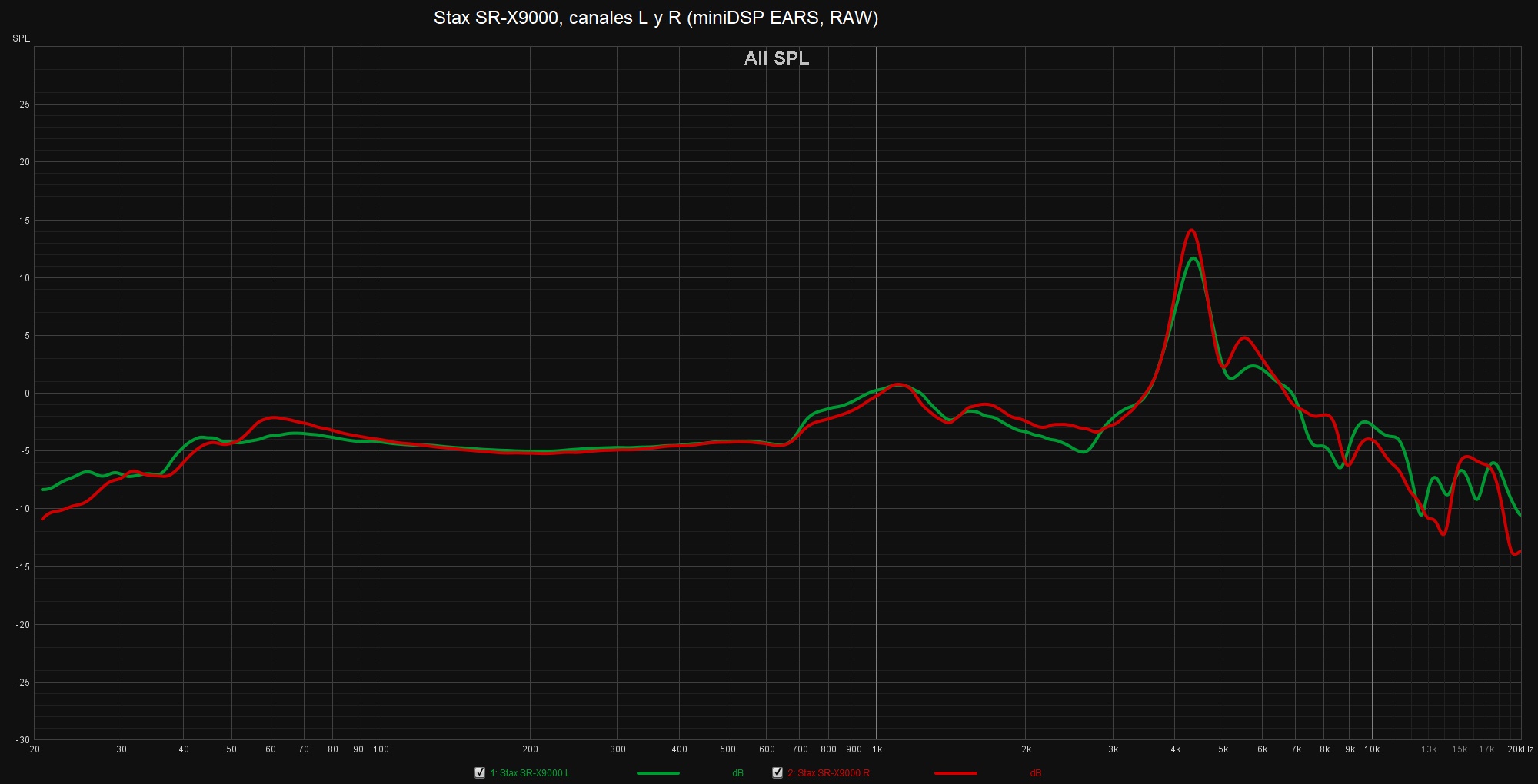Uncheck the Stax SR-X9000 L trace checkbox
The image size is (1538, 784).
click(480, 772)
